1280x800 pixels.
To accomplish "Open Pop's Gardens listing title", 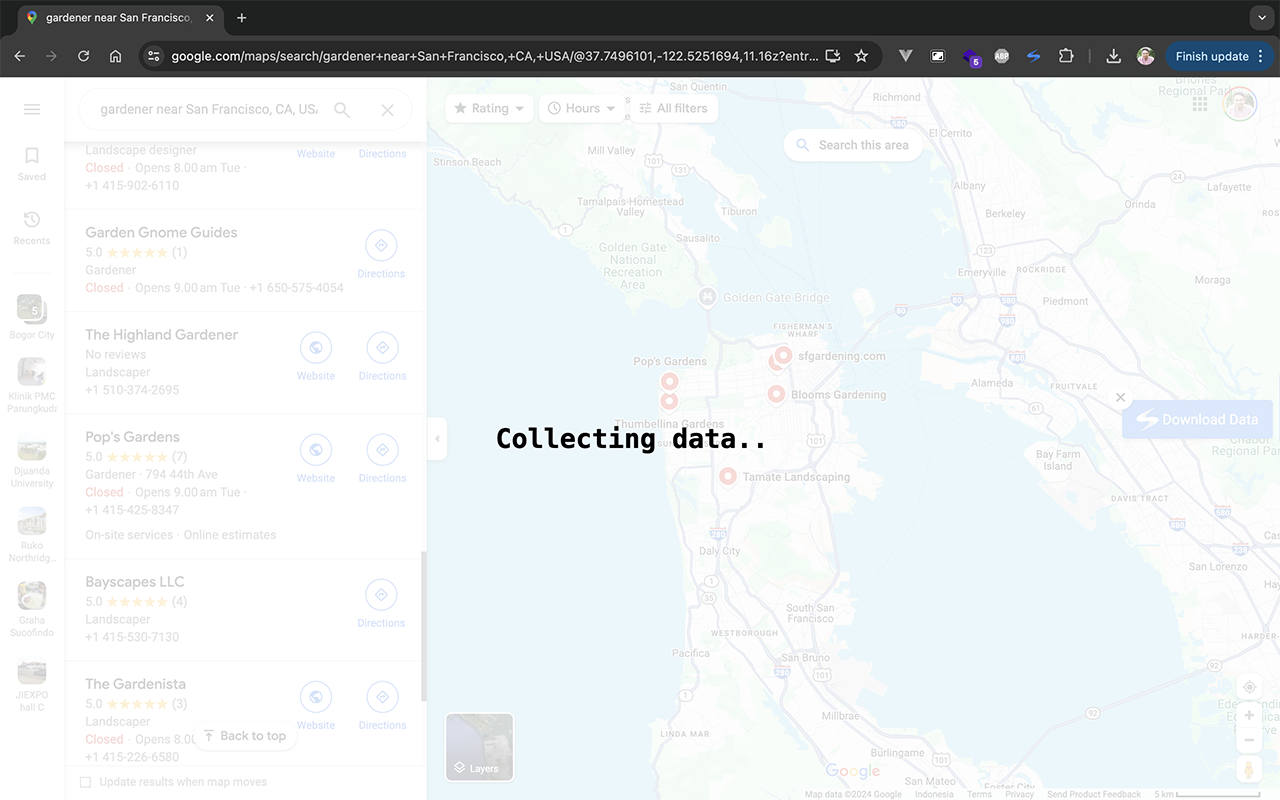I will 132,437.
